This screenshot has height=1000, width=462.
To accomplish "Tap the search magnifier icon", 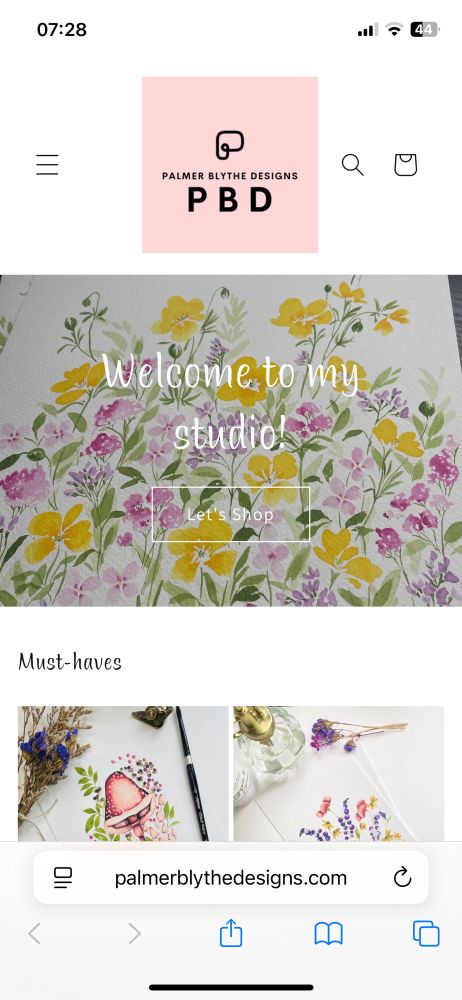I will tap(352, 165).
